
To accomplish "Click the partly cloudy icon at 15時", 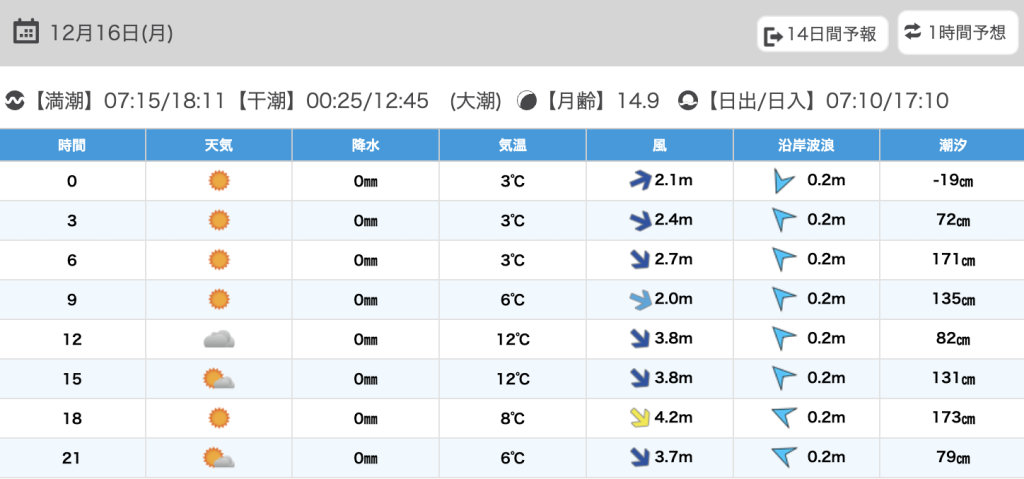I will (x=218, y=379).
